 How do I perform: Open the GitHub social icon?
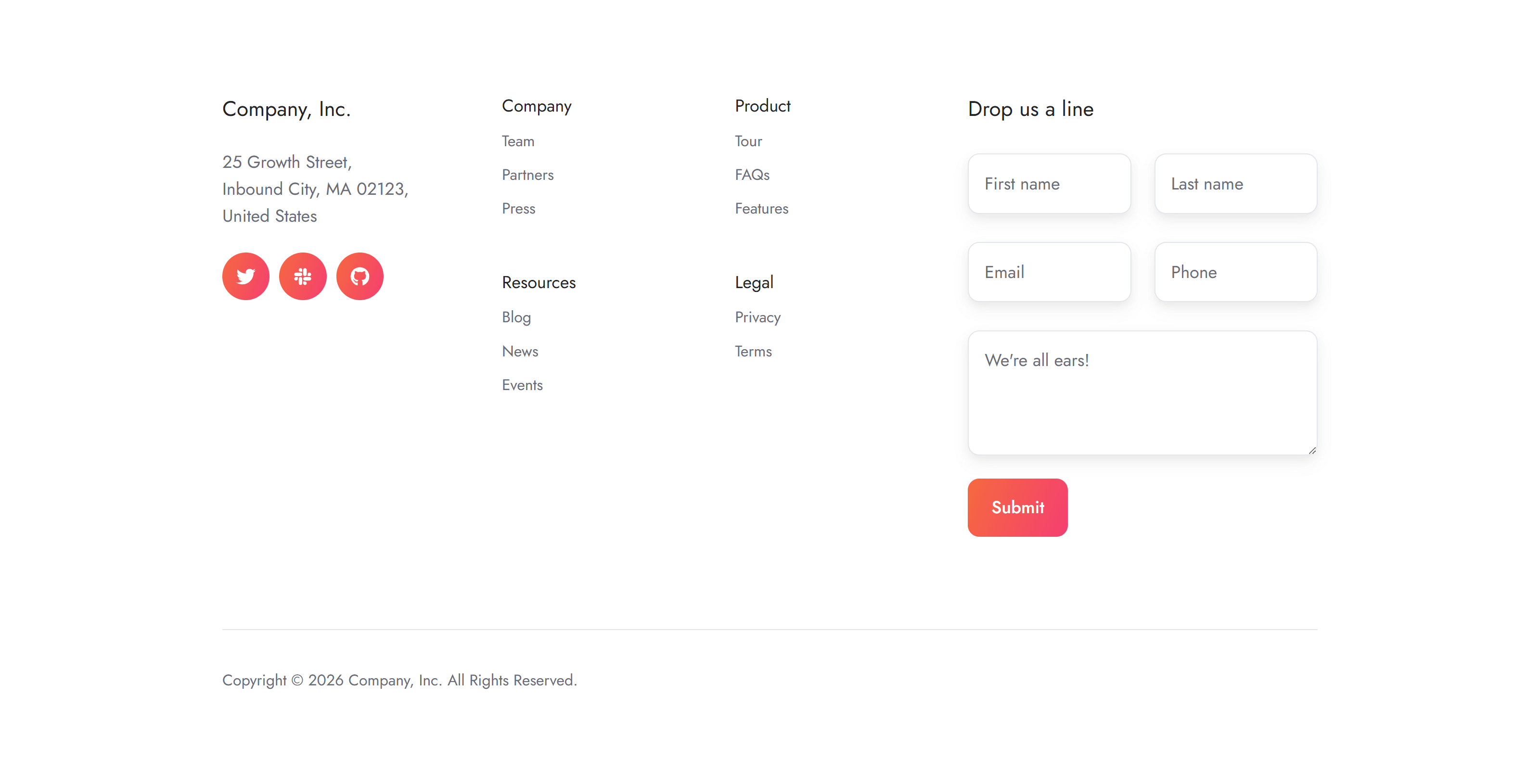[359, 276]
